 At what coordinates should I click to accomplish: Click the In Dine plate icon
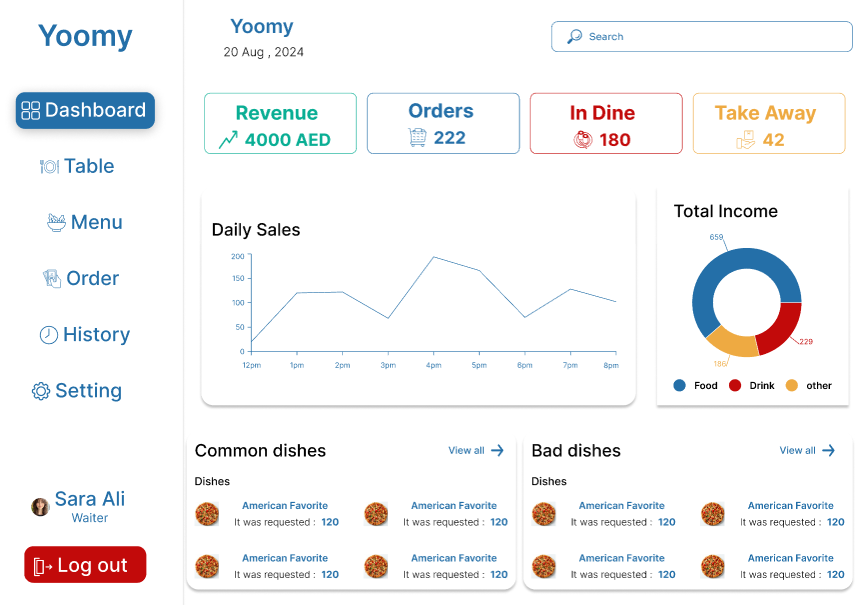583,140
